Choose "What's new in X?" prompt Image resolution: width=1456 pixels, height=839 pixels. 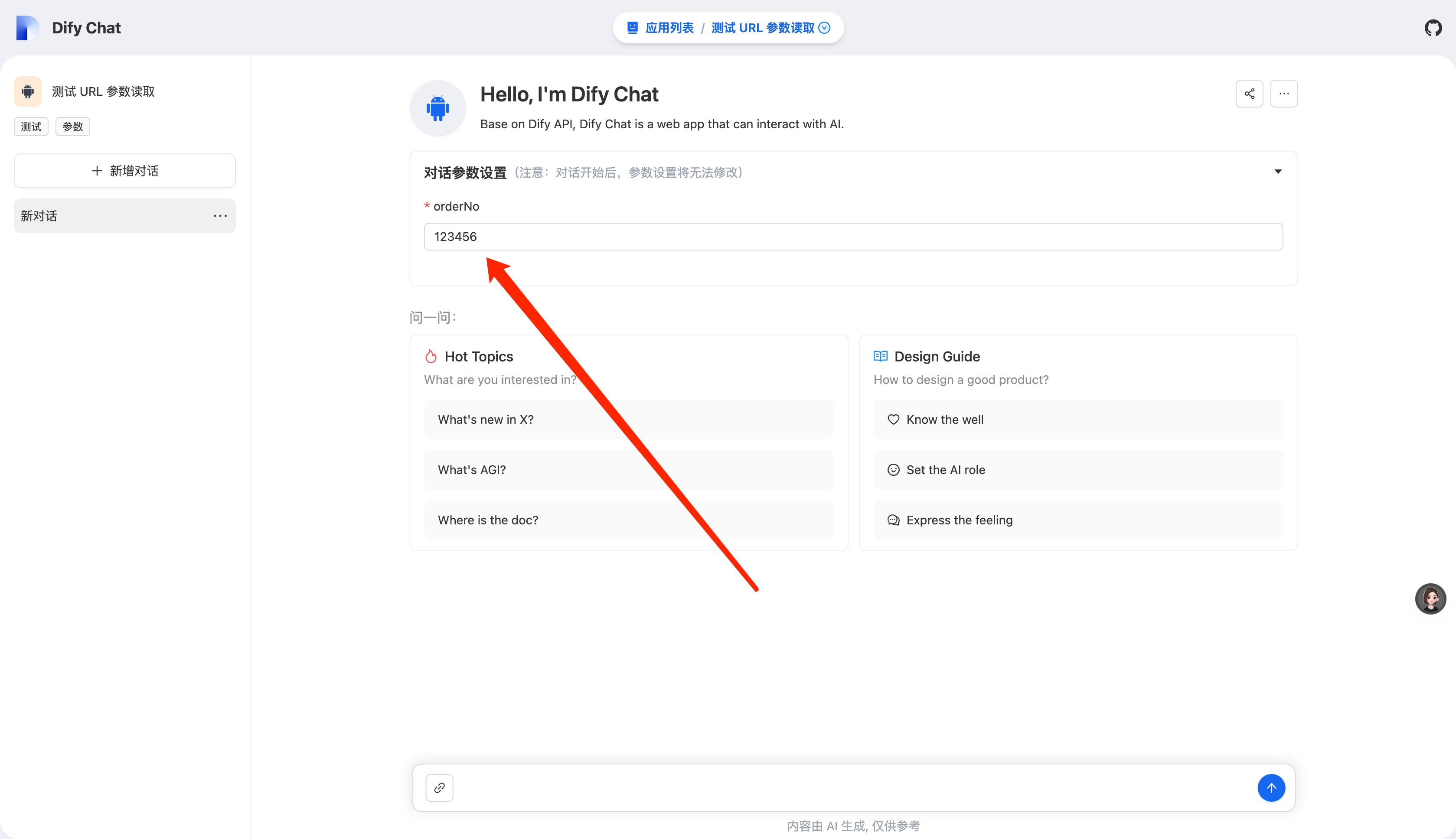[628, 419]
